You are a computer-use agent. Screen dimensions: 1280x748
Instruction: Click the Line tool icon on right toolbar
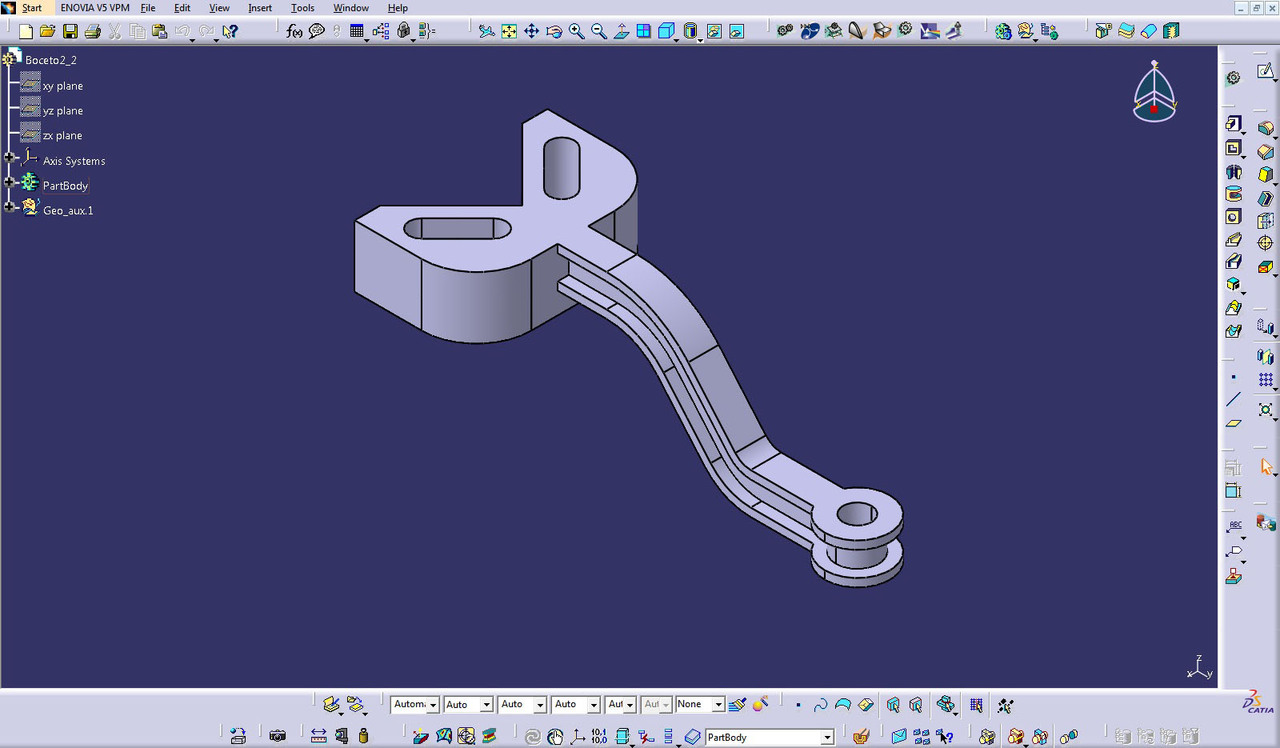point(1233,399)
